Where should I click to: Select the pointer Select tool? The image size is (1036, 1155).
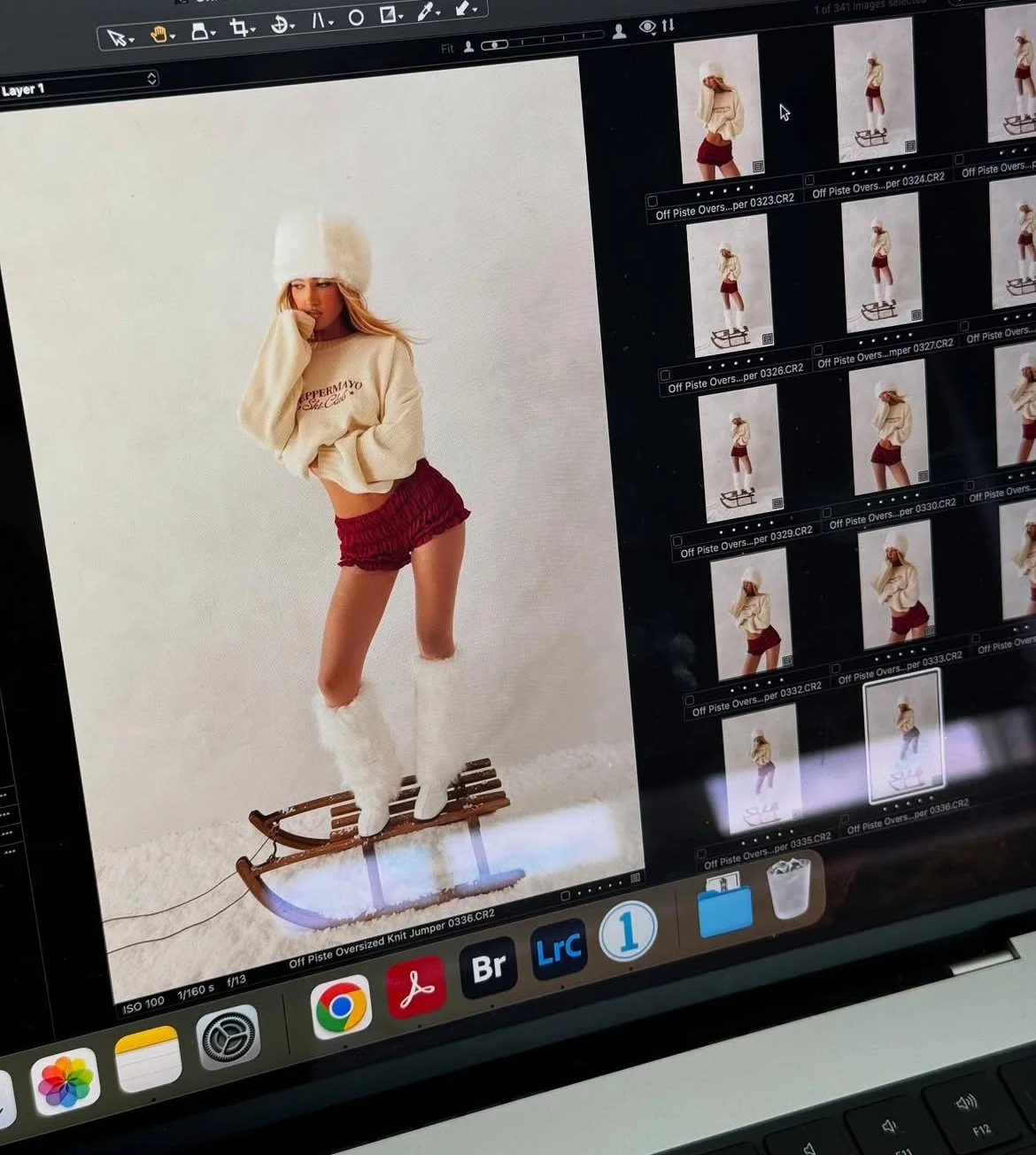click(x=116, y=38)
